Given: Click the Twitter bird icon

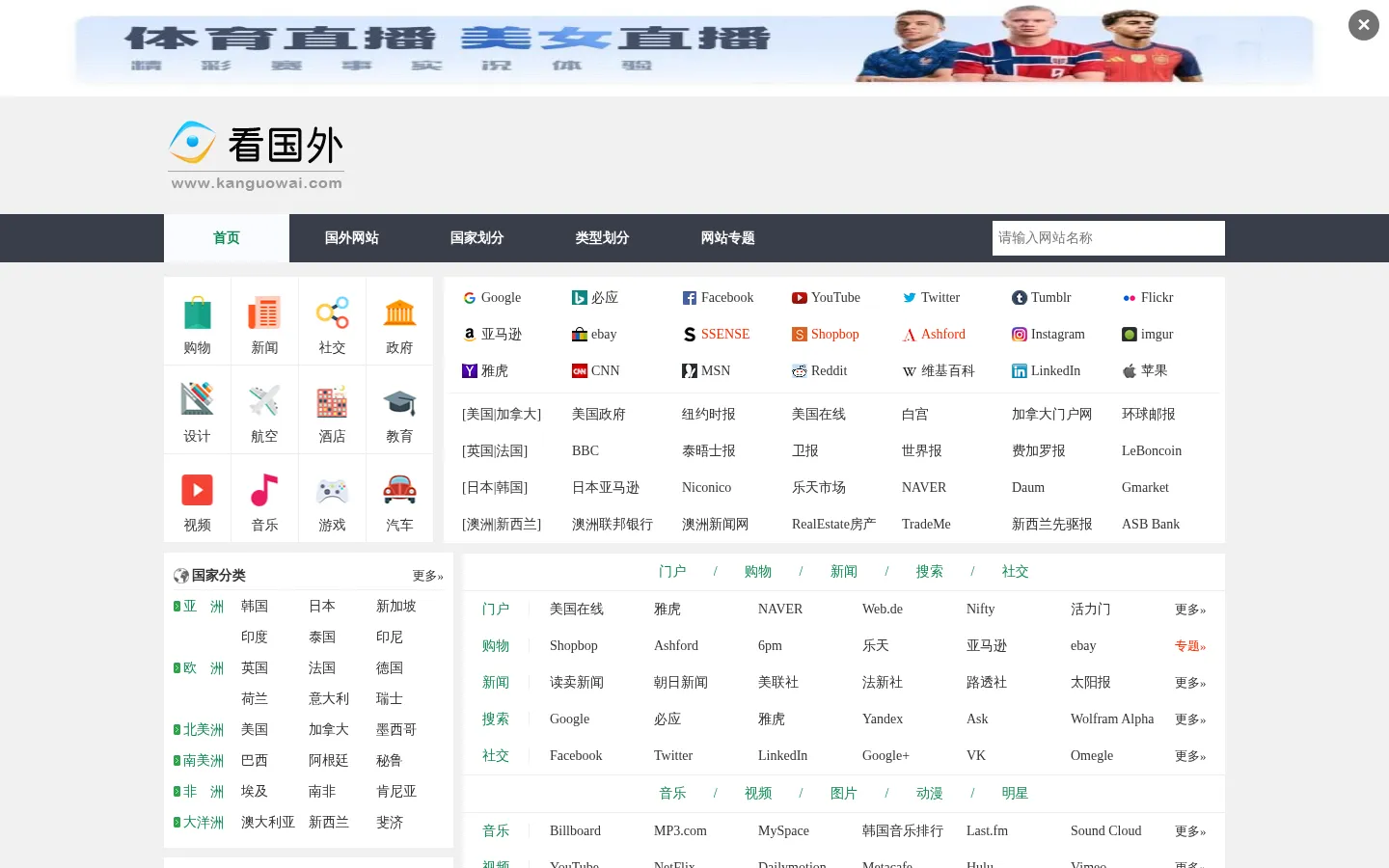Looking at the screenshot, I should (910, 298).
